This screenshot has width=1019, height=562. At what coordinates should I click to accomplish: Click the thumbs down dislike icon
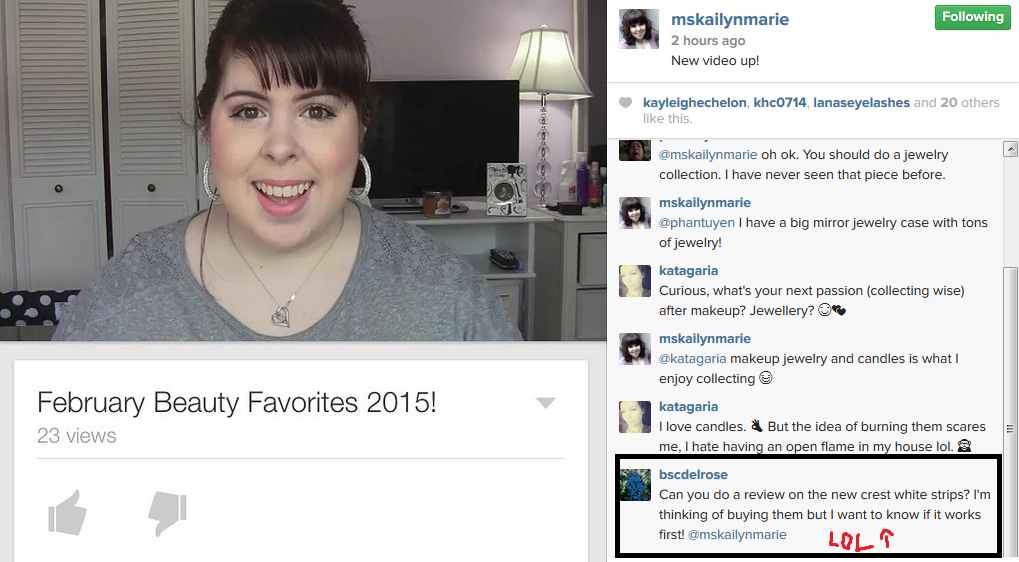pos(167,513)
